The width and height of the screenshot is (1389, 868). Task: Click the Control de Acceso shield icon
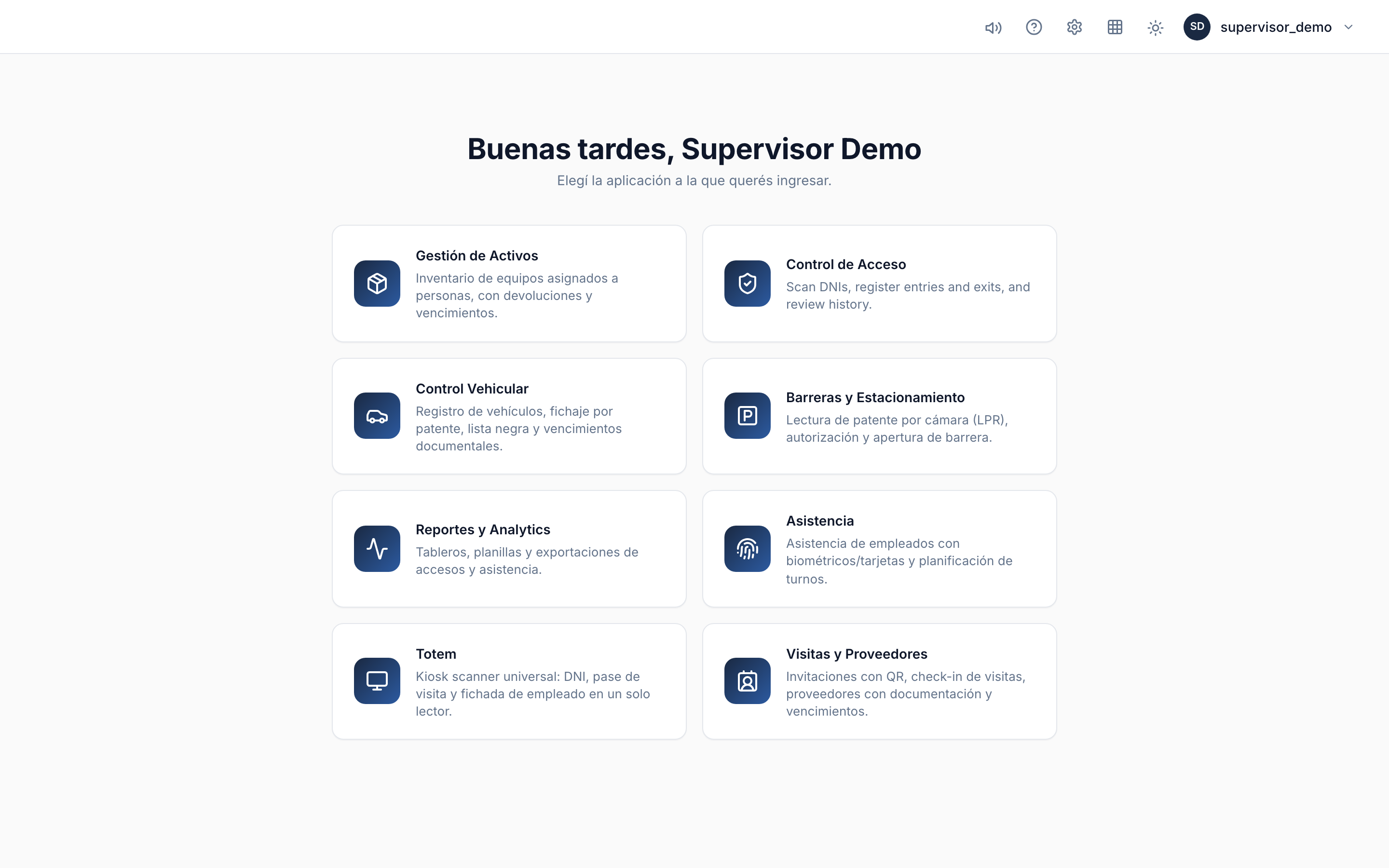[x=747, y=284]
